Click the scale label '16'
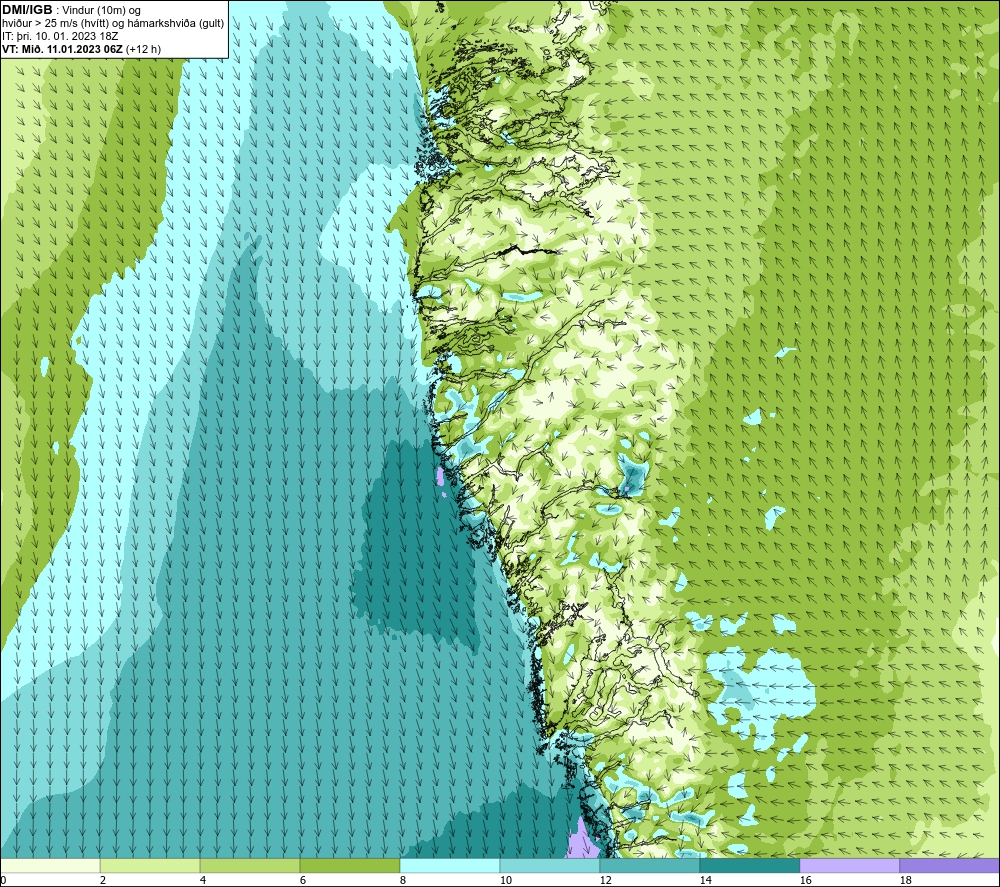 coord(805,881)
